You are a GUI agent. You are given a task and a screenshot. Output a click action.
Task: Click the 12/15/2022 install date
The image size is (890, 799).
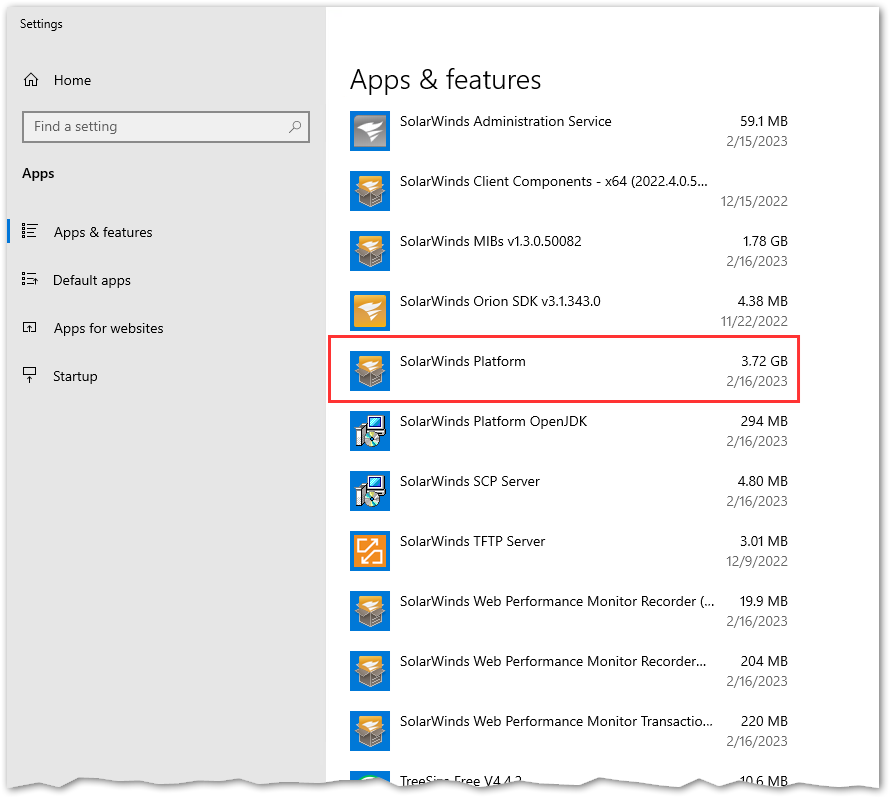[754, 201]
